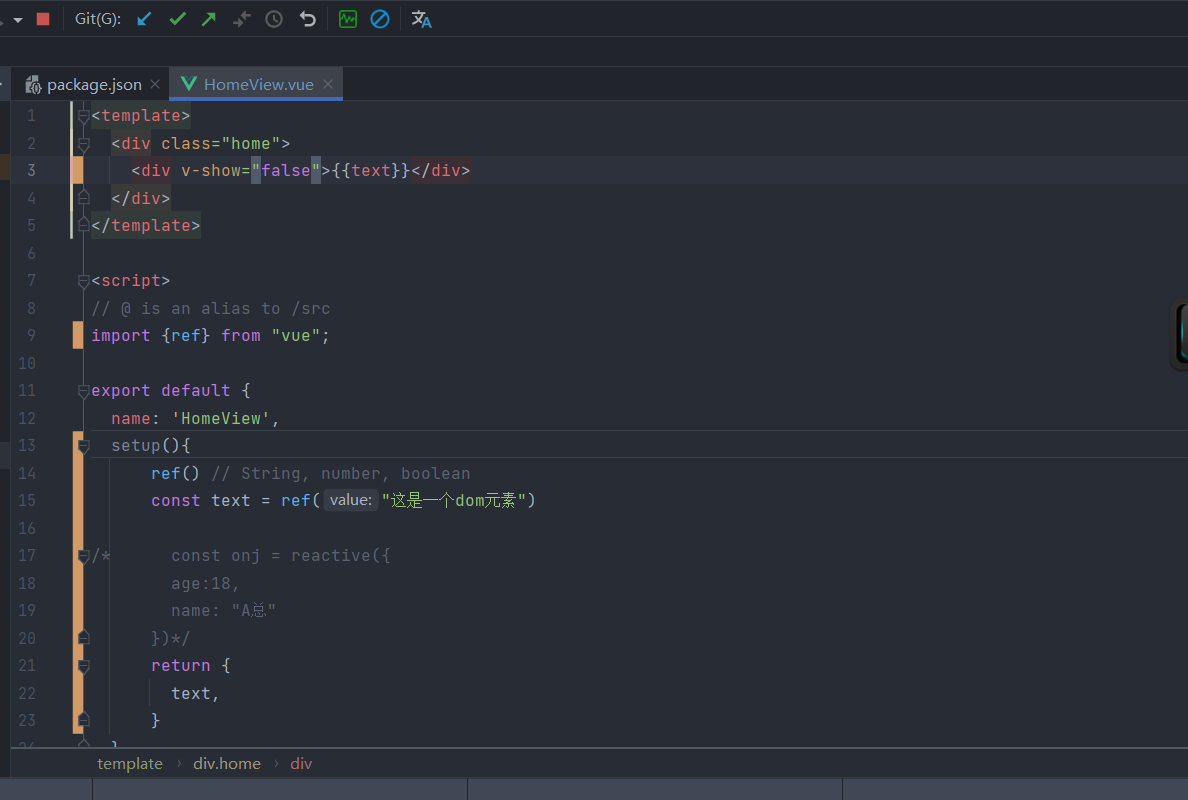Viewport: 1188px width, 800px height.
Task: Select template breadcrumb
Action: 130,764
